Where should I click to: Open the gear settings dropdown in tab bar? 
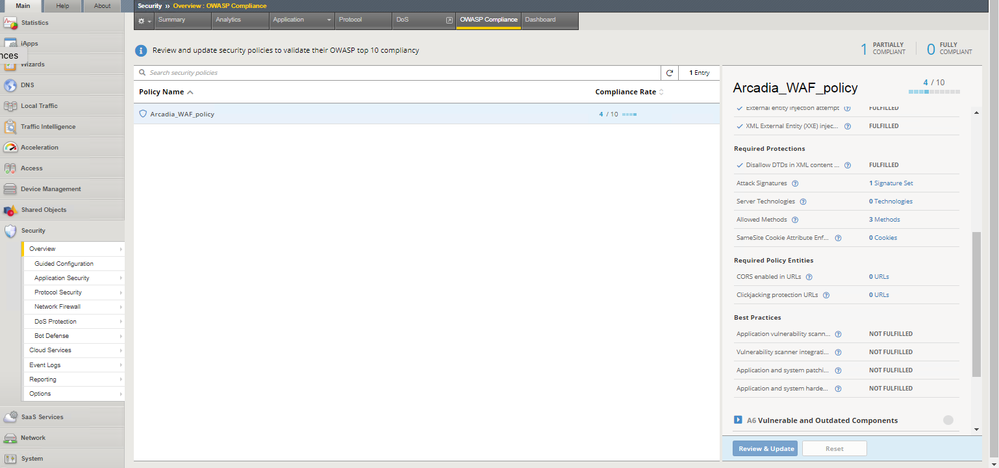tap(145, 21)
